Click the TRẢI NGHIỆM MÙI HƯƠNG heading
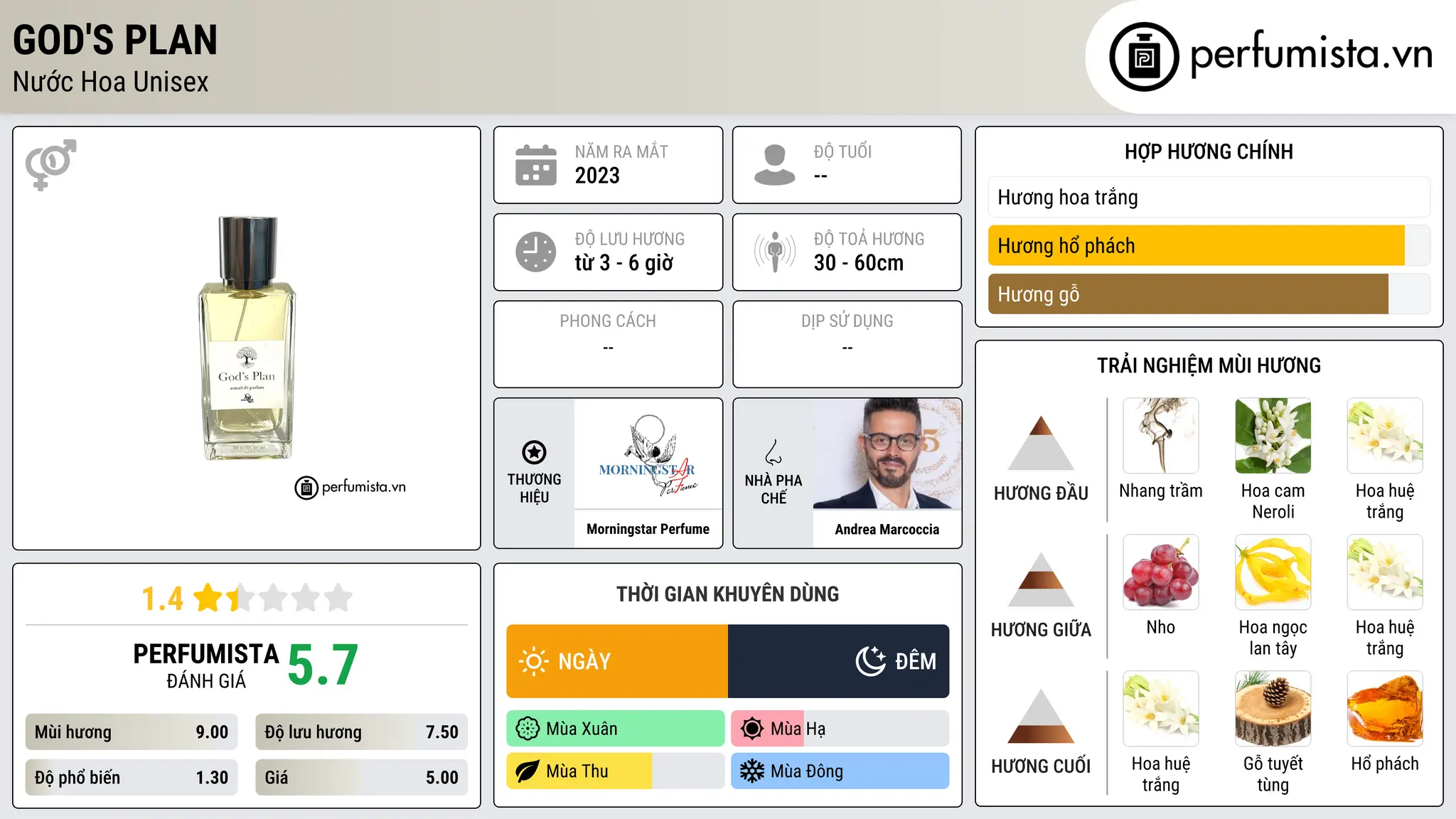 [x=1209, y=365]
